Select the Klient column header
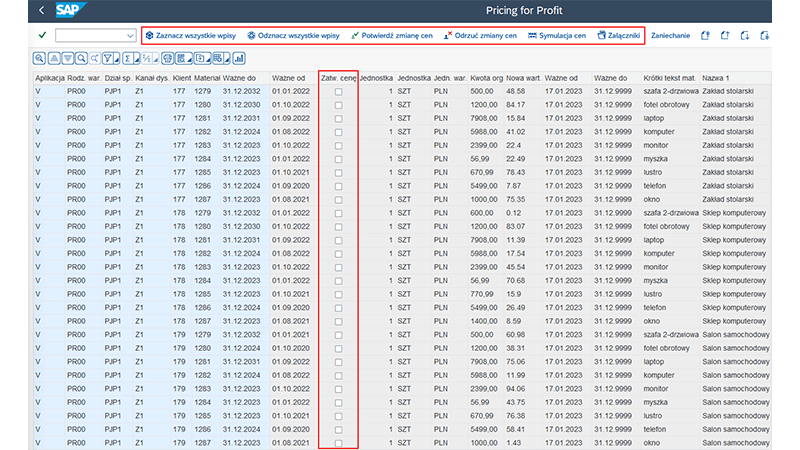This screenshot has height=450, width=800. pos(182,78)
